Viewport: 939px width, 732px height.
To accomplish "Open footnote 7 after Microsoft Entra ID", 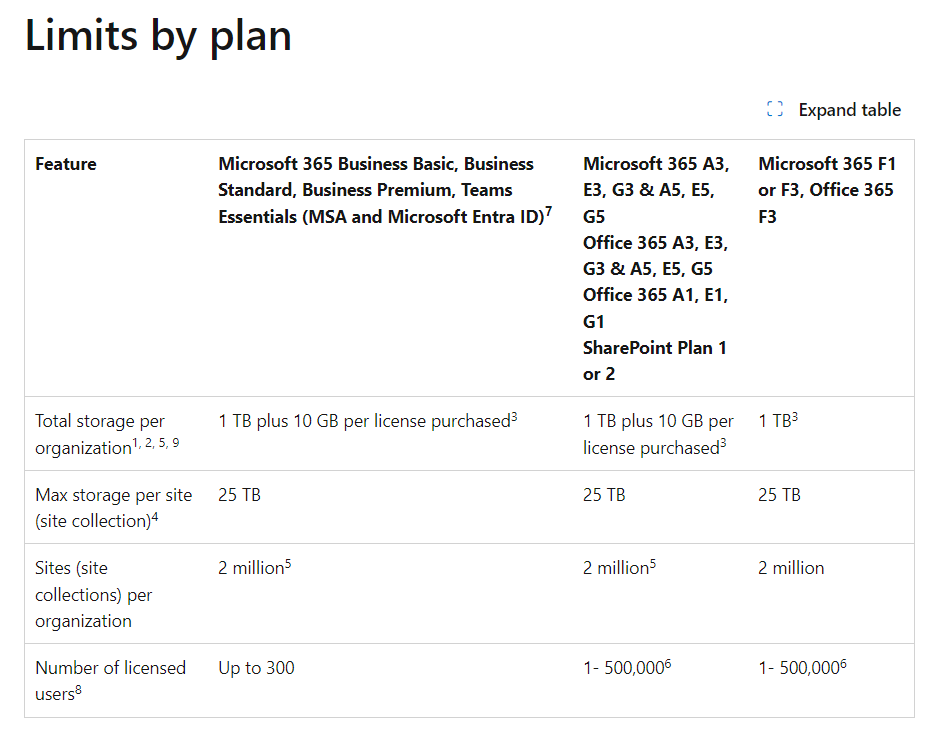I will [549, 211].
